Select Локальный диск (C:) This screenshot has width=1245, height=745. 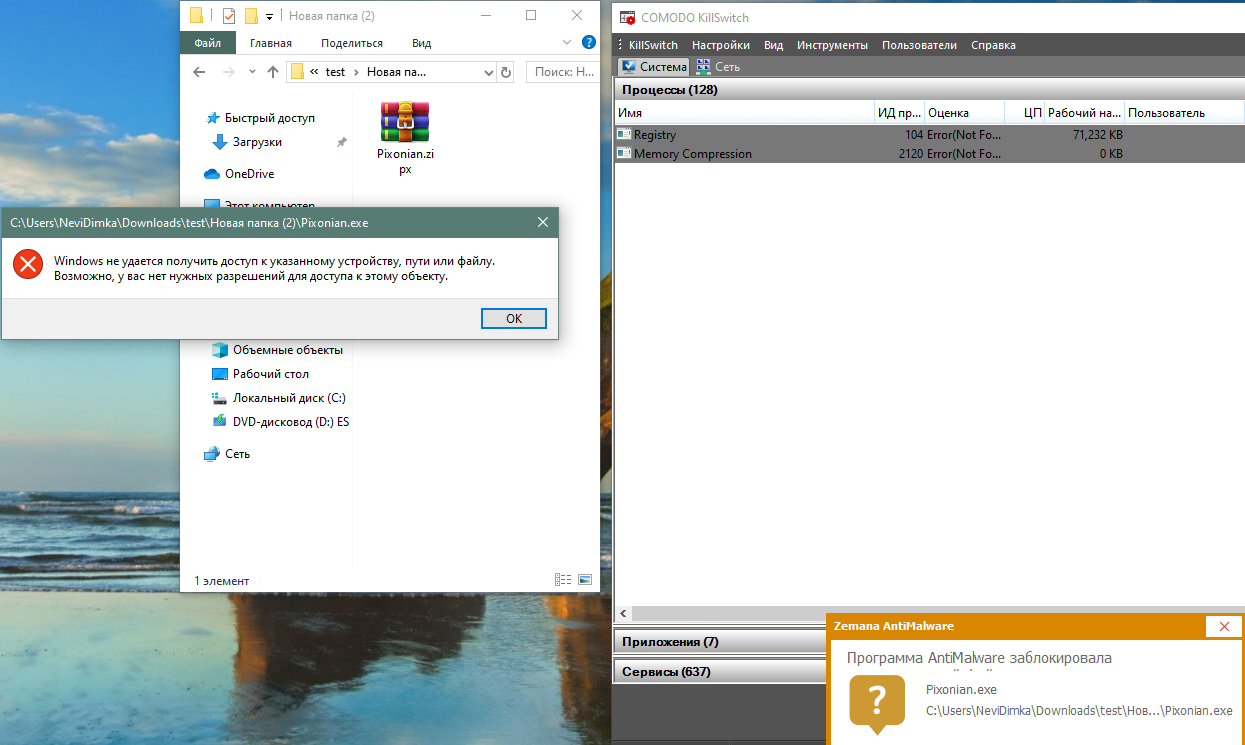[x=279, y=398]
